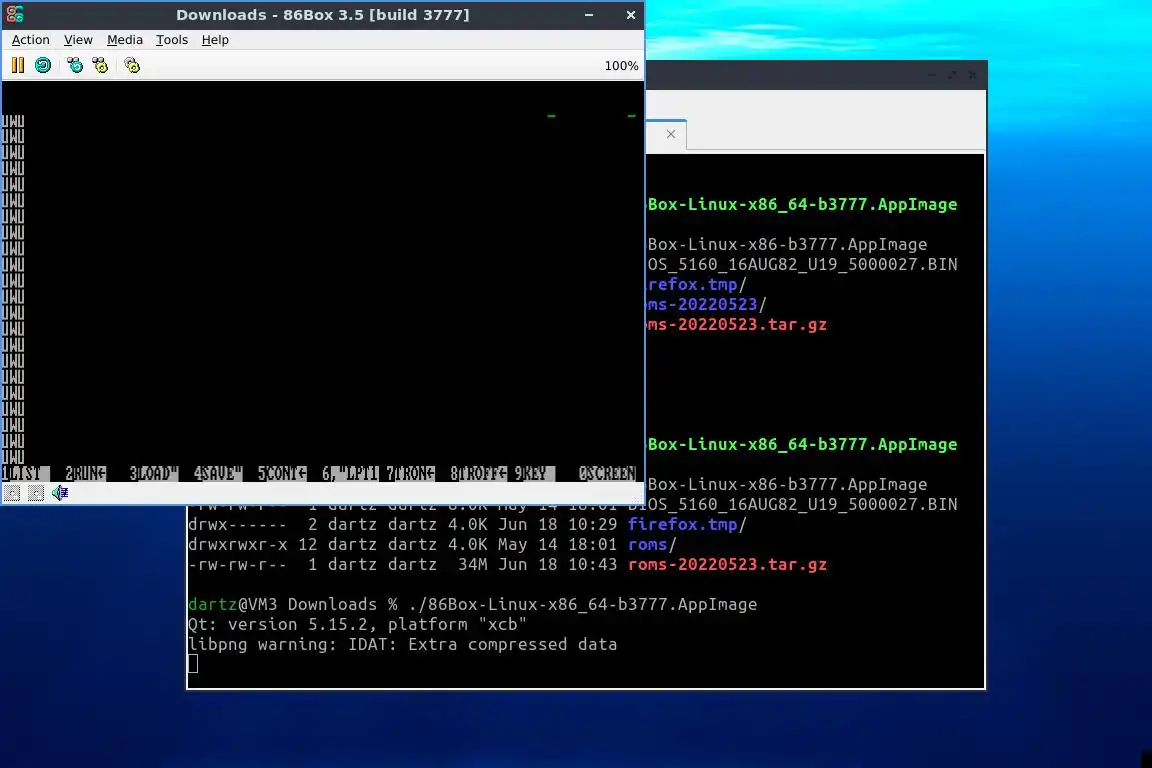The image size is (1152, 768).
Task: Click the roms-20220523/ directory in upper listing
Action: point(707,304)
